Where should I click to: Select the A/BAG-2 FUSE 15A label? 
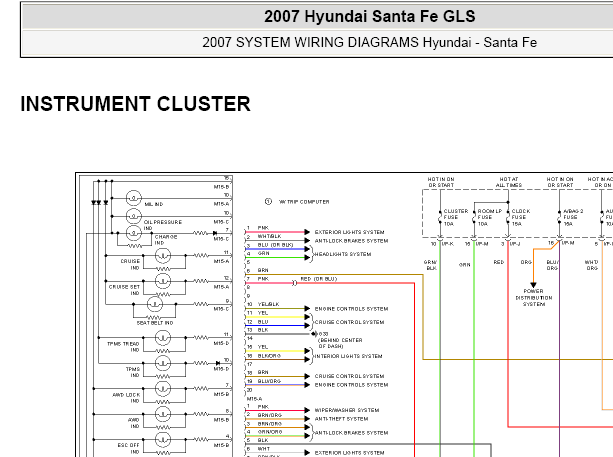[x=573, y=217]
